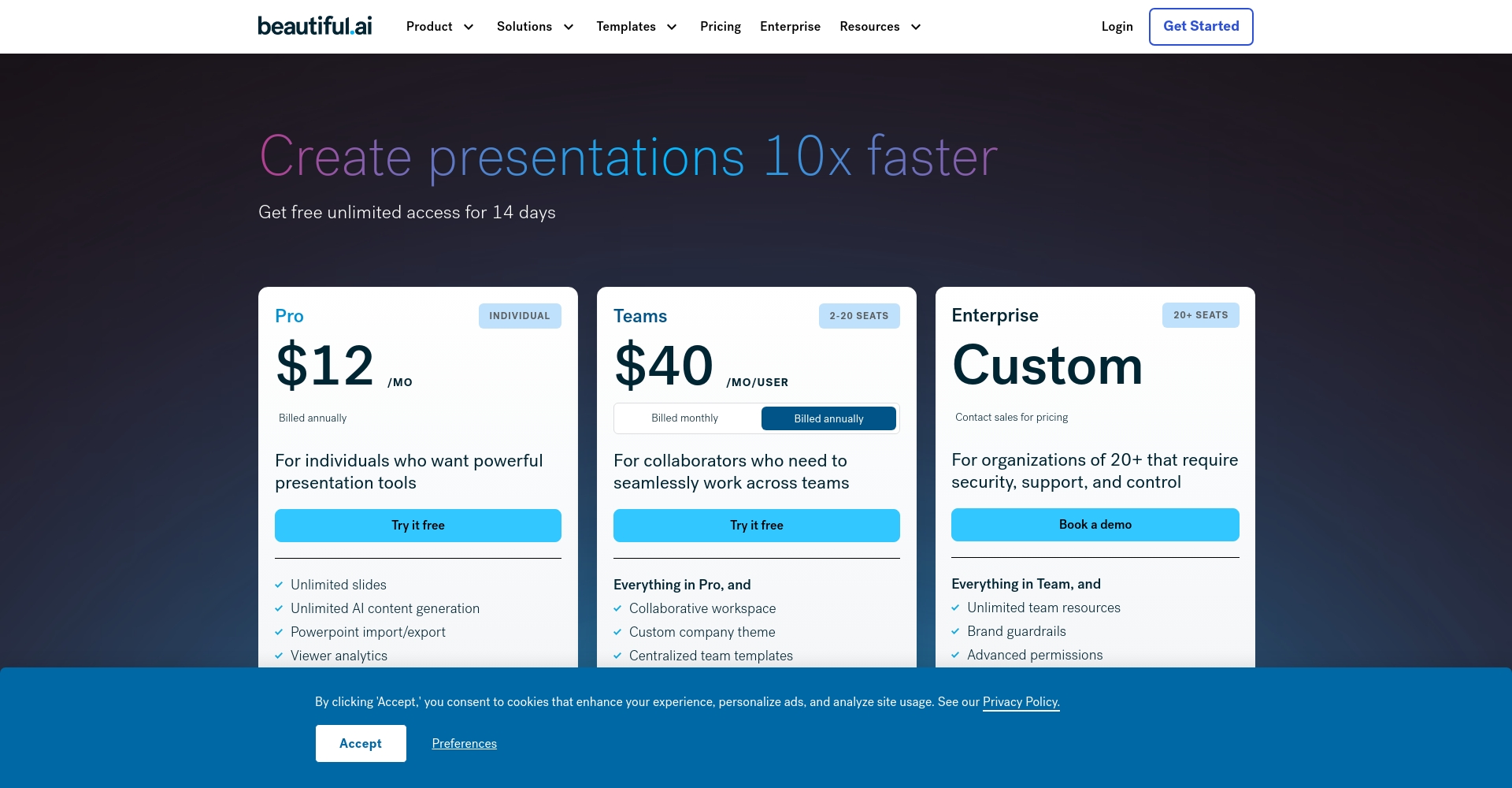This screenshot has height=788, width=1512.
Task: Click 'Get free unlimited access for 14 days'
Action: [407, 212]
